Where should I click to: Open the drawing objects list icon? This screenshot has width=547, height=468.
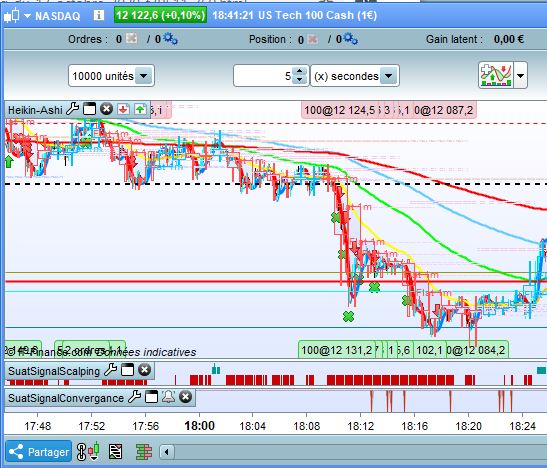[115, 452]
